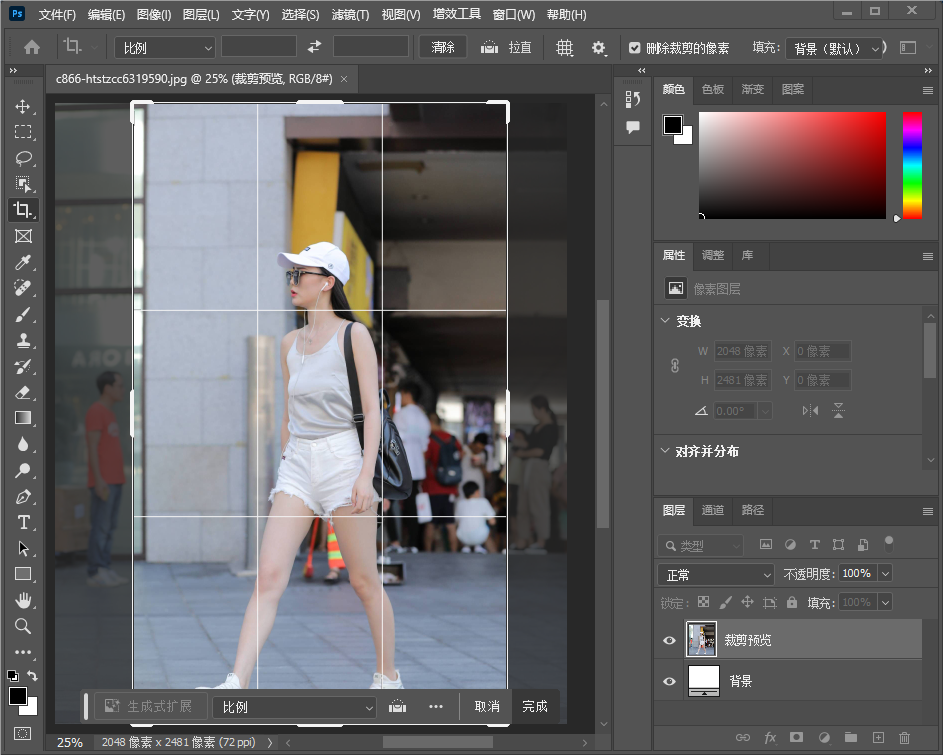Click the vertical hue spectrum strip
The width and height of the screenshot is (943, 755).
(x=912, y=164)
